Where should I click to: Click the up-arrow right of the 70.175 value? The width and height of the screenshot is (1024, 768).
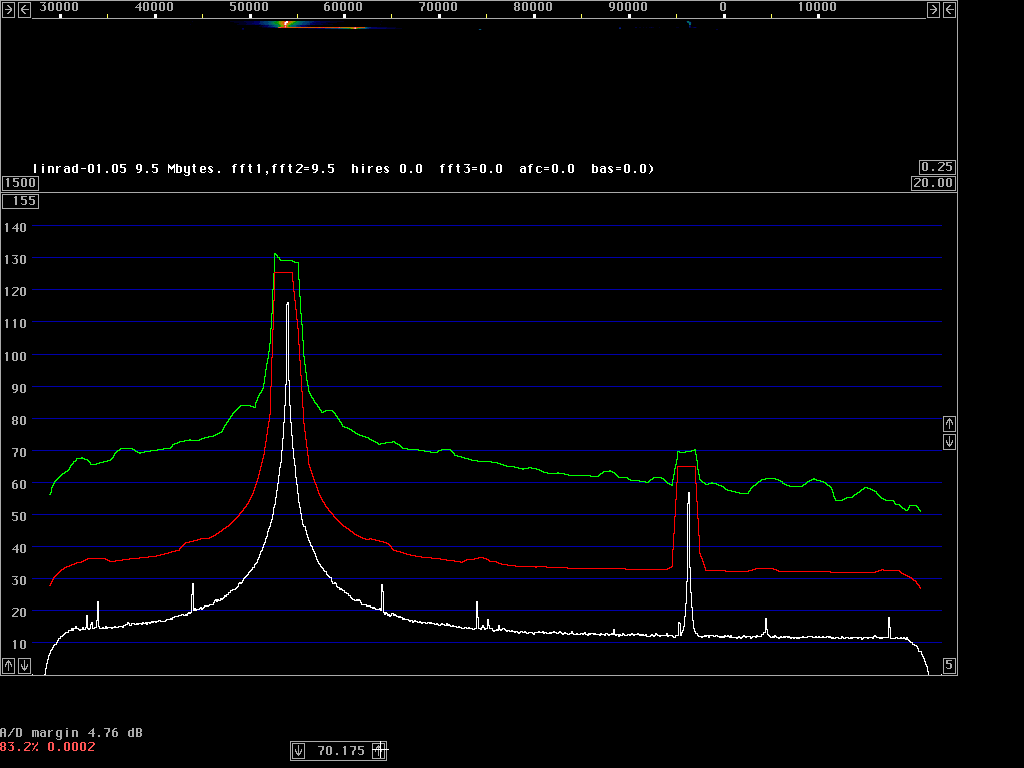coord(379,750)
